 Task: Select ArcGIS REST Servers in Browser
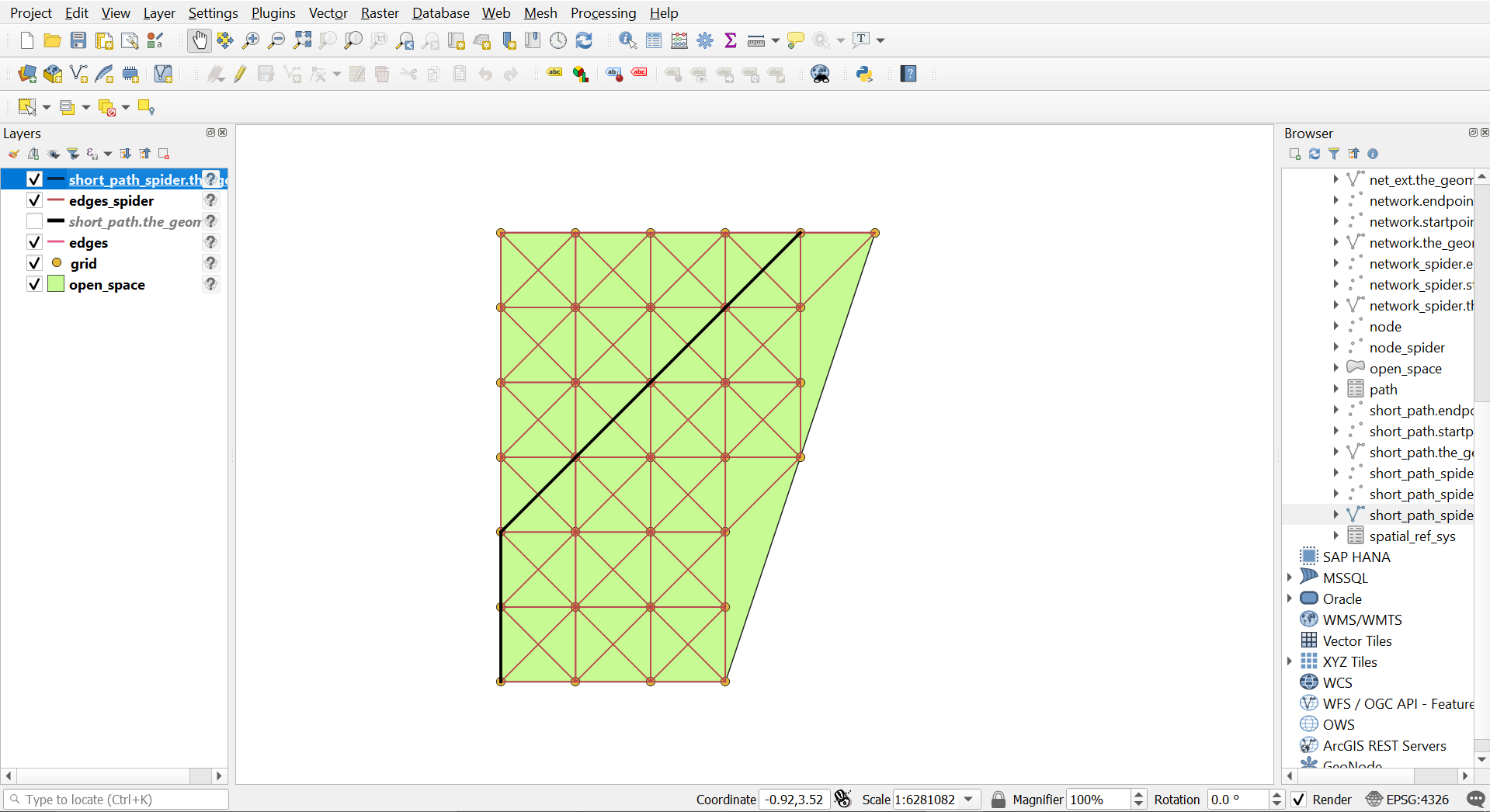(x=1384, y=745)
